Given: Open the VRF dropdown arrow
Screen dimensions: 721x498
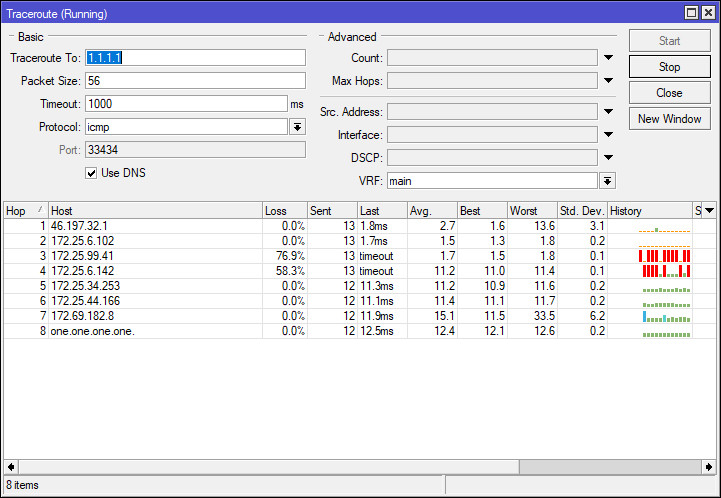Looking at the screenshot, I should coord(607,181).
